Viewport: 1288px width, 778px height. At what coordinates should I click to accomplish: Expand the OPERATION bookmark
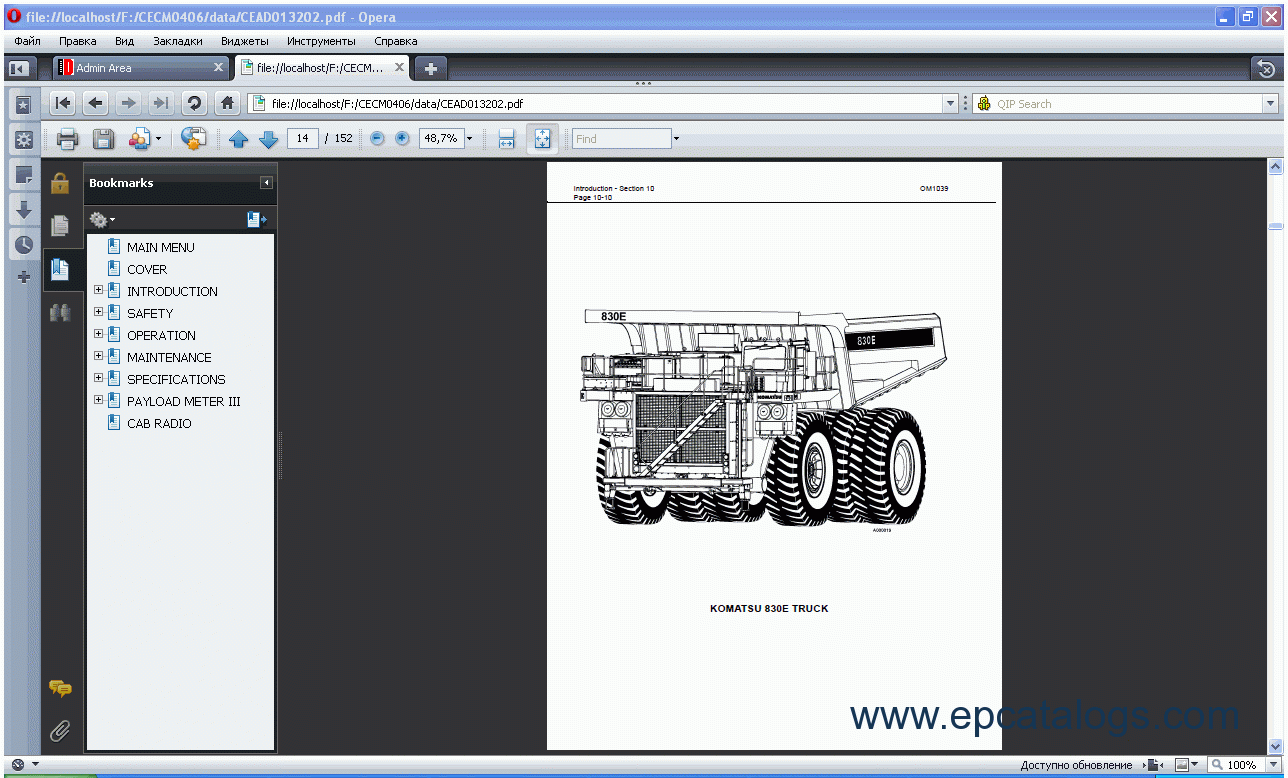[98, 334]
